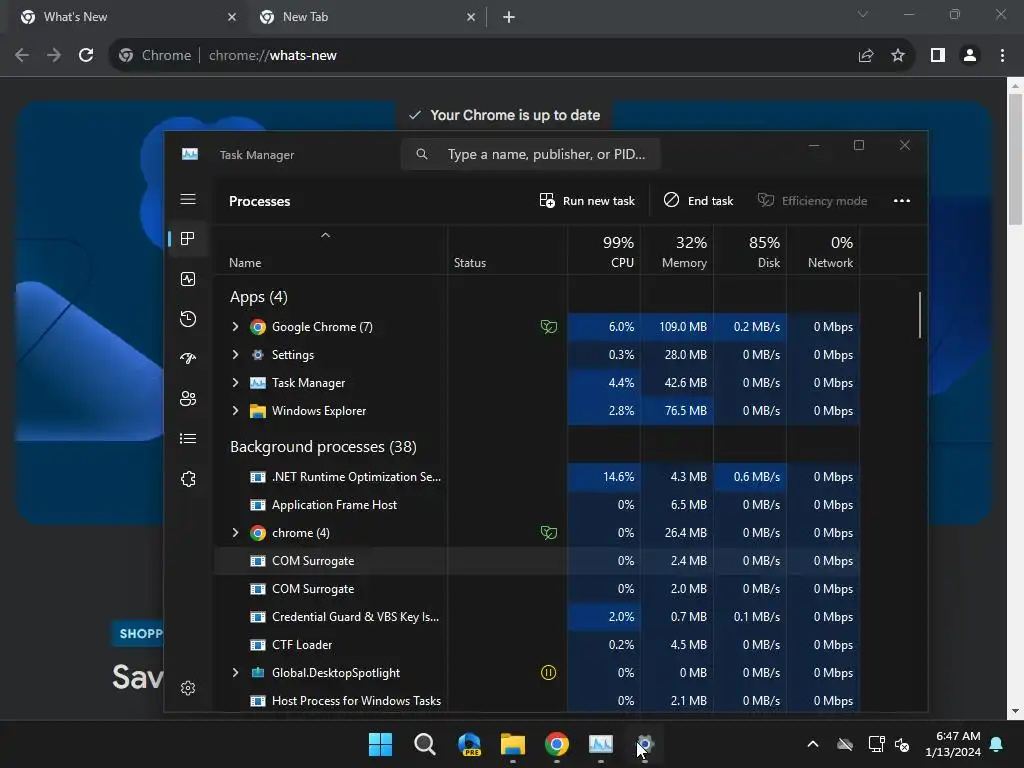Screen dimensions: 1024x768
Task: Show hidden system tray icons
Action: (x=812, y=744)
